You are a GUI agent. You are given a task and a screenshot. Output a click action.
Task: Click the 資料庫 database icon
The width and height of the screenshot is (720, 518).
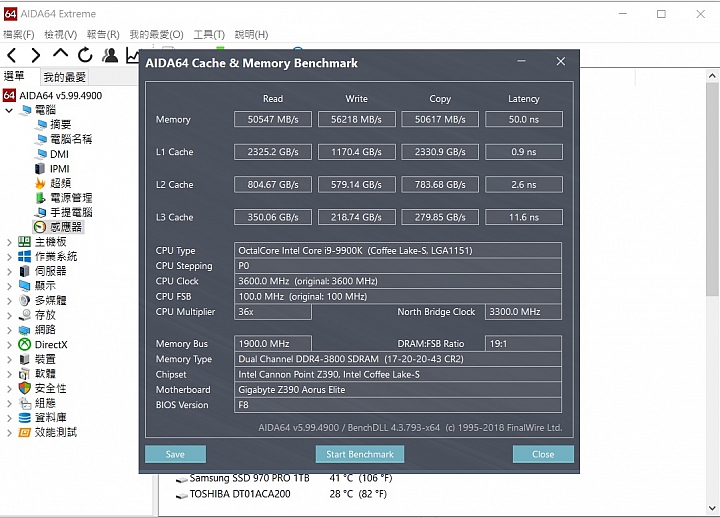(24, 417)
